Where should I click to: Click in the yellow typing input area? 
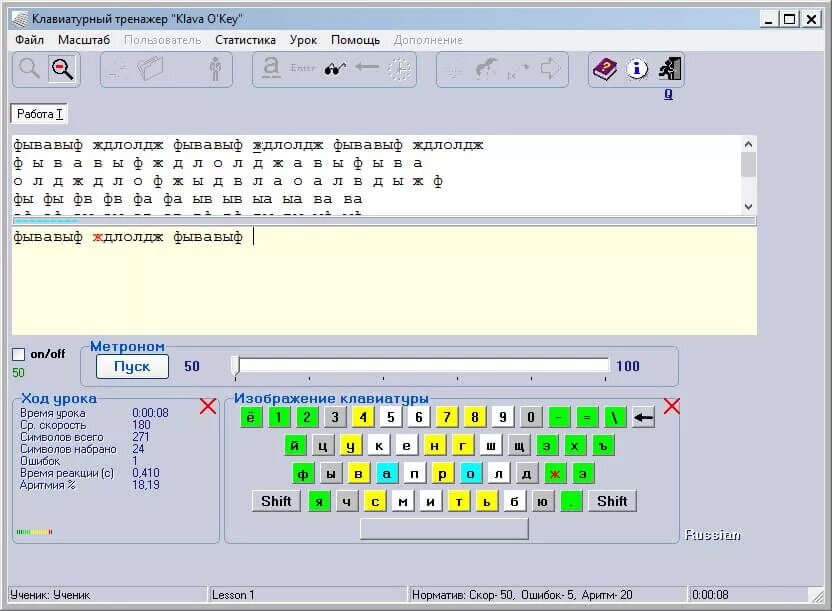(x=384, y=281)
